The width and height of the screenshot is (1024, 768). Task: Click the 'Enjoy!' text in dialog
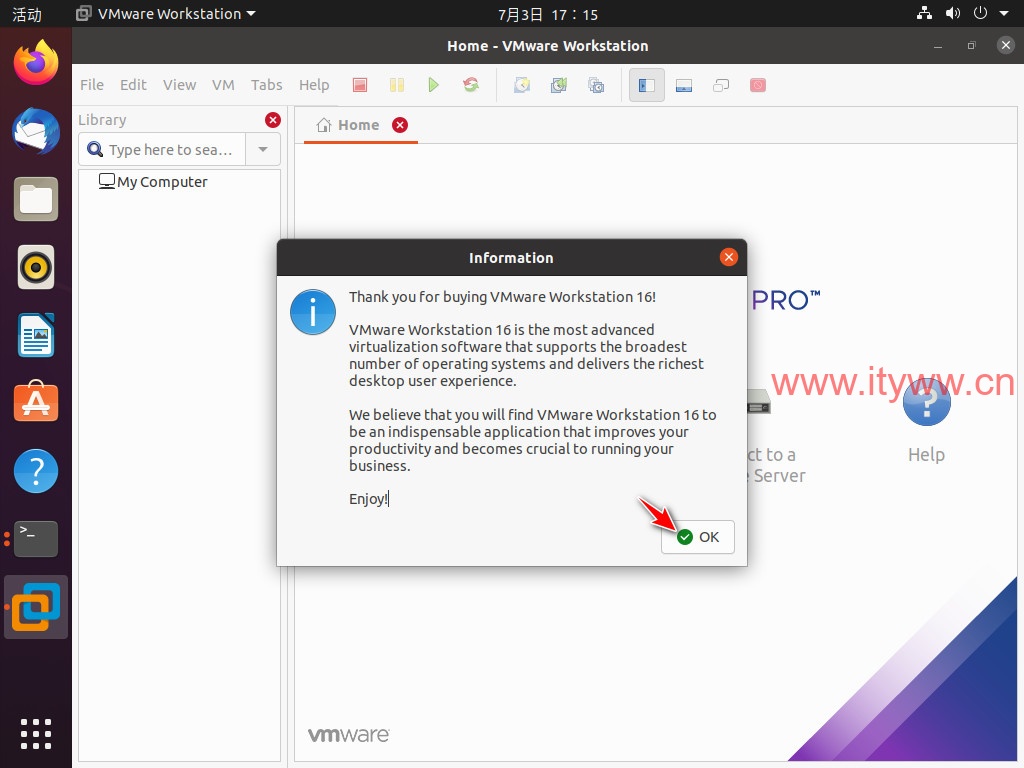point(368,499)
